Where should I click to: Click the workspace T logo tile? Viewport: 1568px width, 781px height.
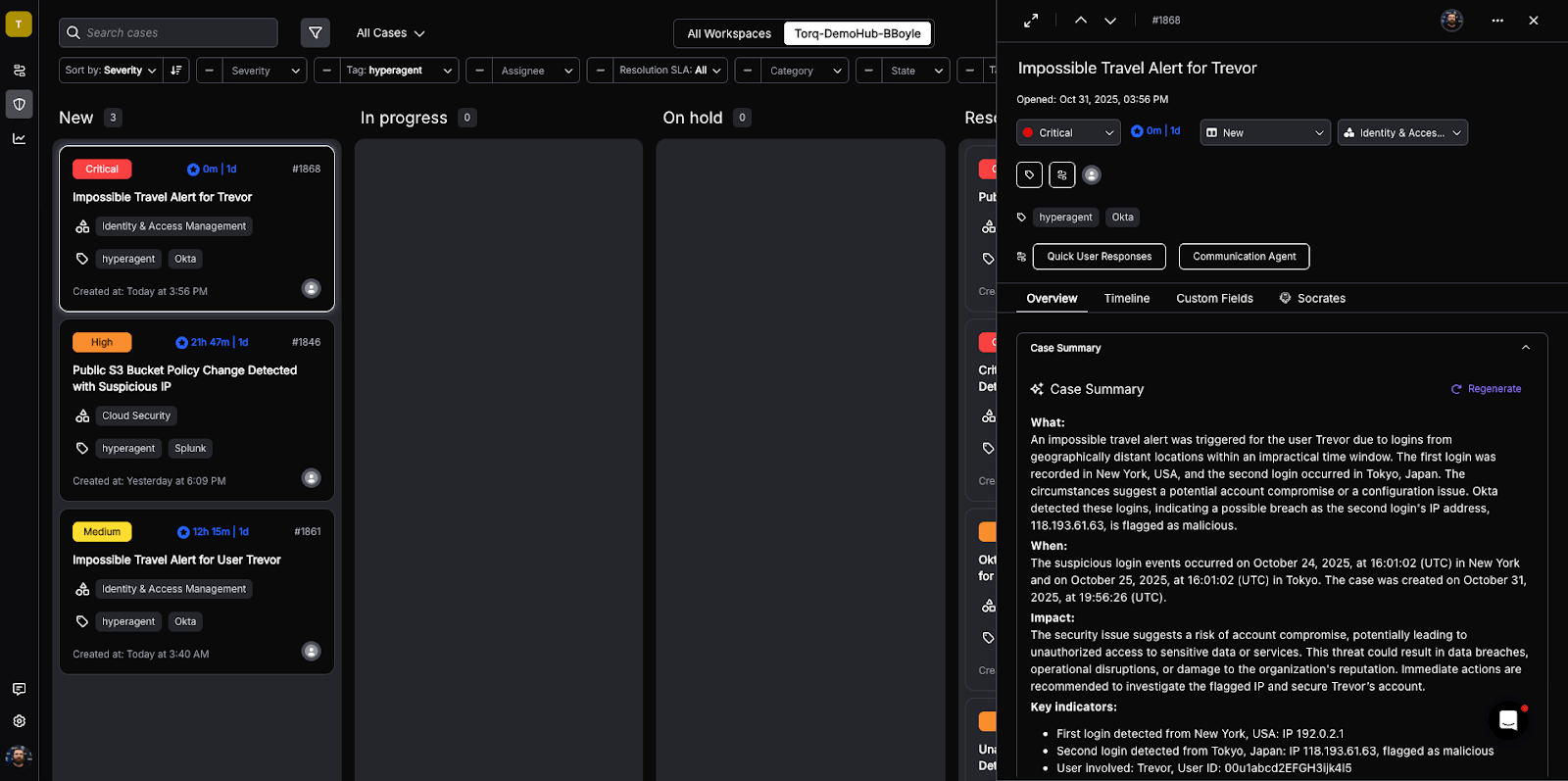pyautogui.click(x=19, y=24)
